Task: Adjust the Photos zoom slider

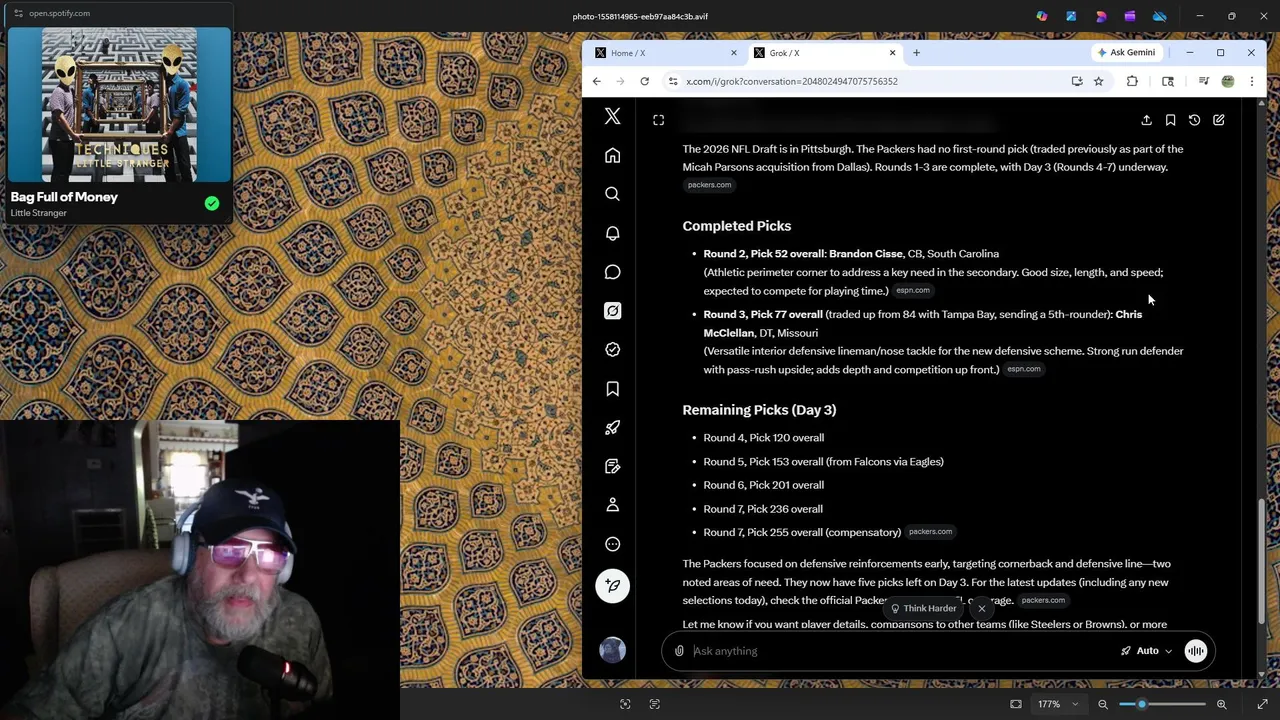Action: 1160,704
